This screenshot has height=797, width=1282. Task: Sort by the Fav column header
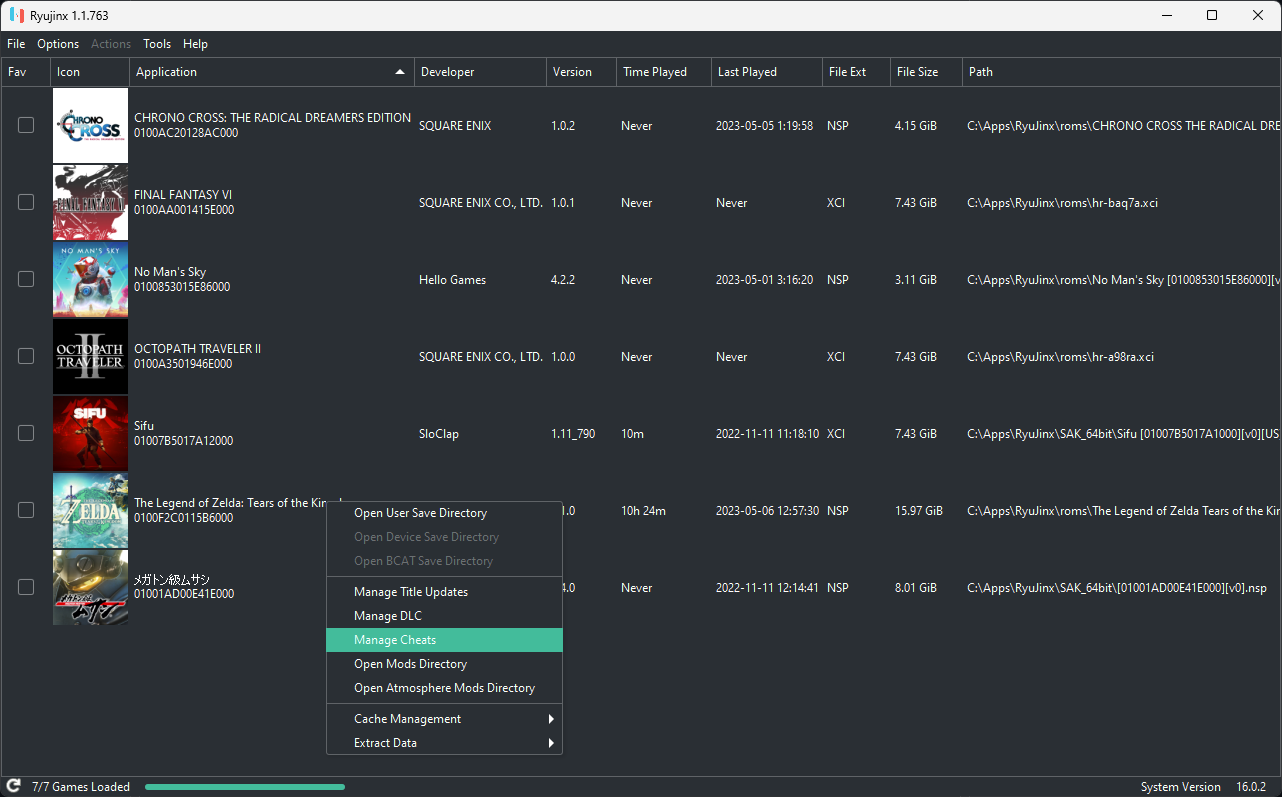pyautogui.click(x=25, y=72)
